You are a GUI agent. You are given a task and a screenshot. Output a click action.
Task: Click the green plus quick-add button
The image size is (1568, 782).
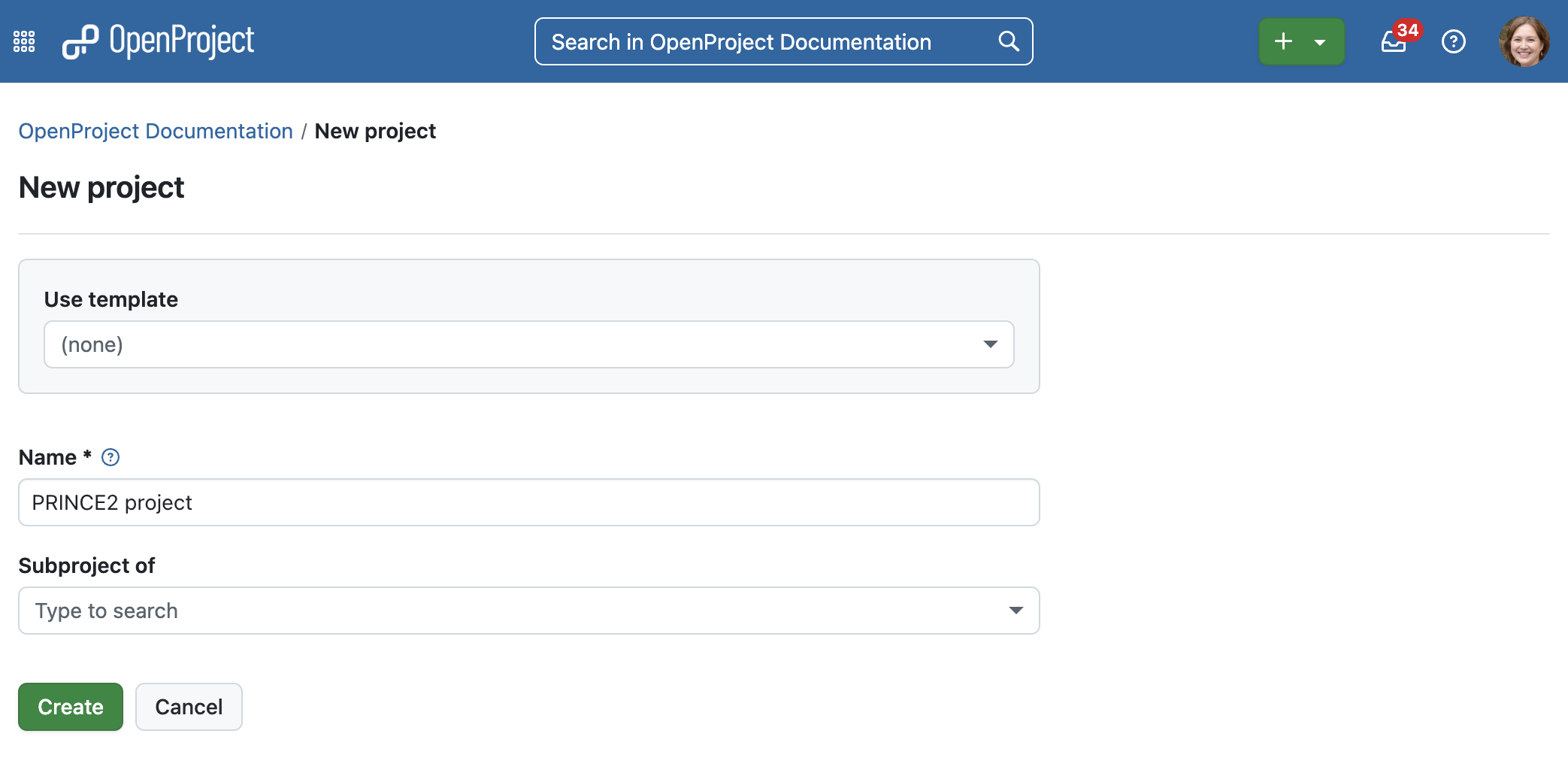(1284, 41)
